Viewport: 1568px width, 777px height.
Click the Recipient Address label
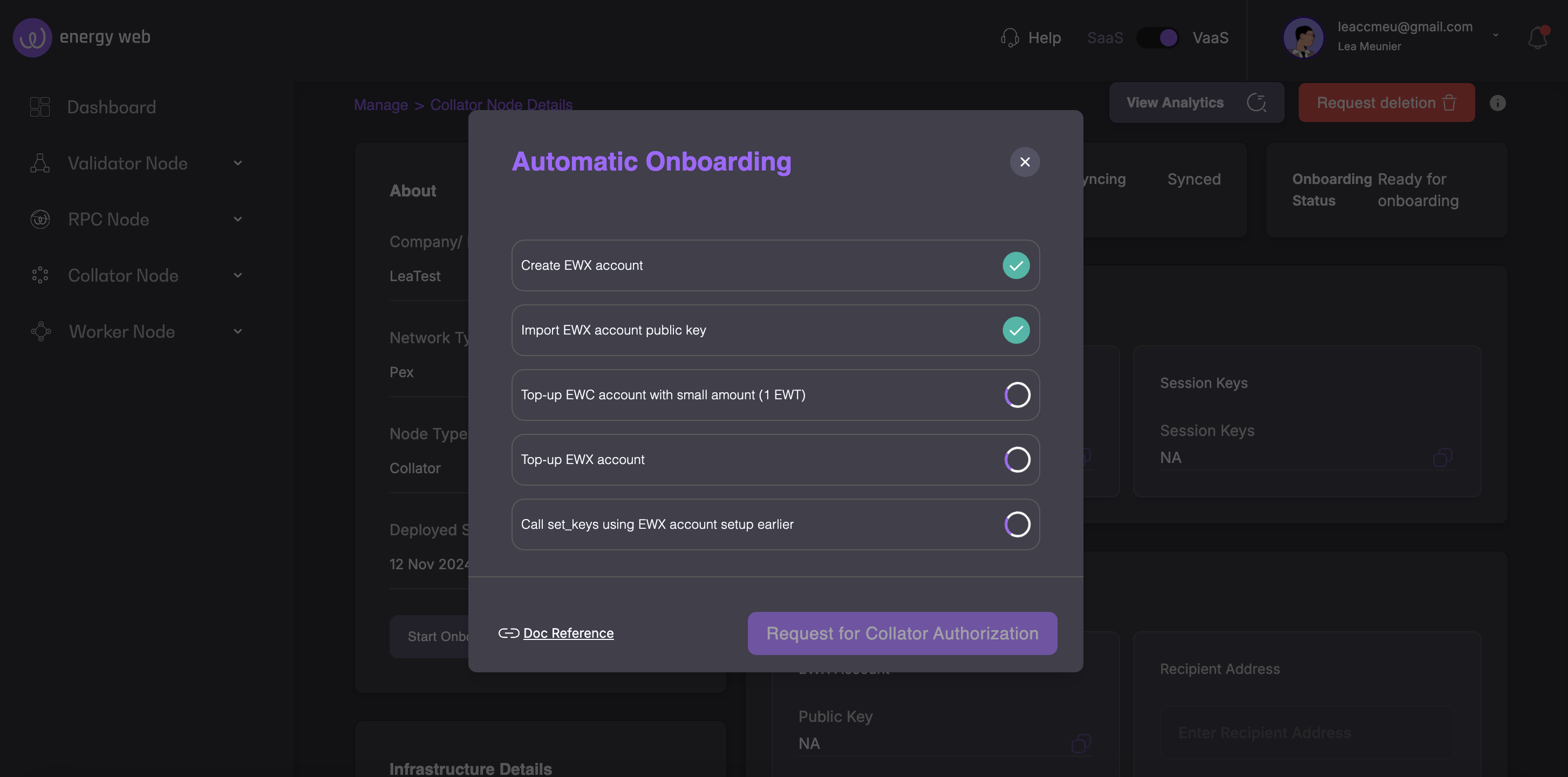(1219, 668)
